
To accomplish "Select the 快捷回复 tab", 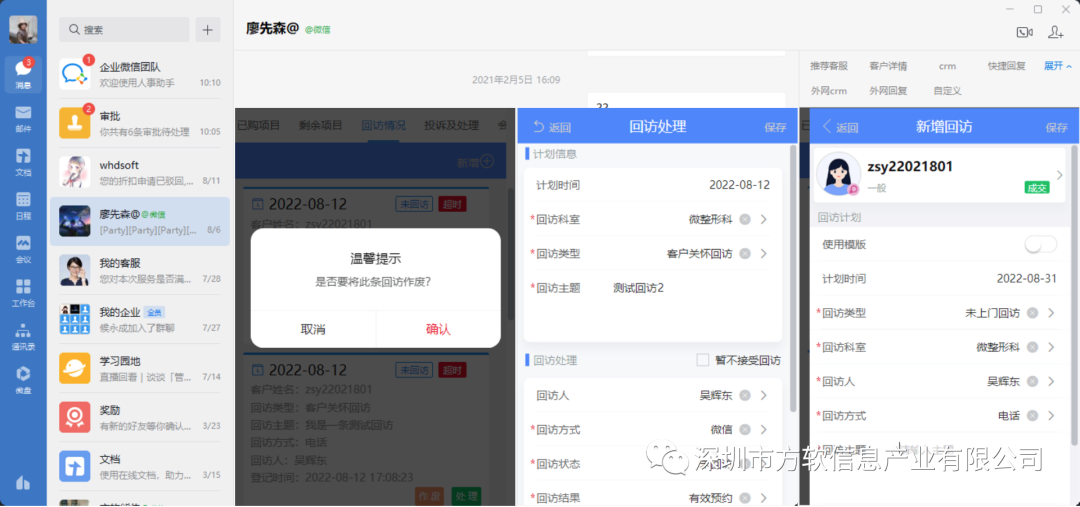I will pos(1006,66).
